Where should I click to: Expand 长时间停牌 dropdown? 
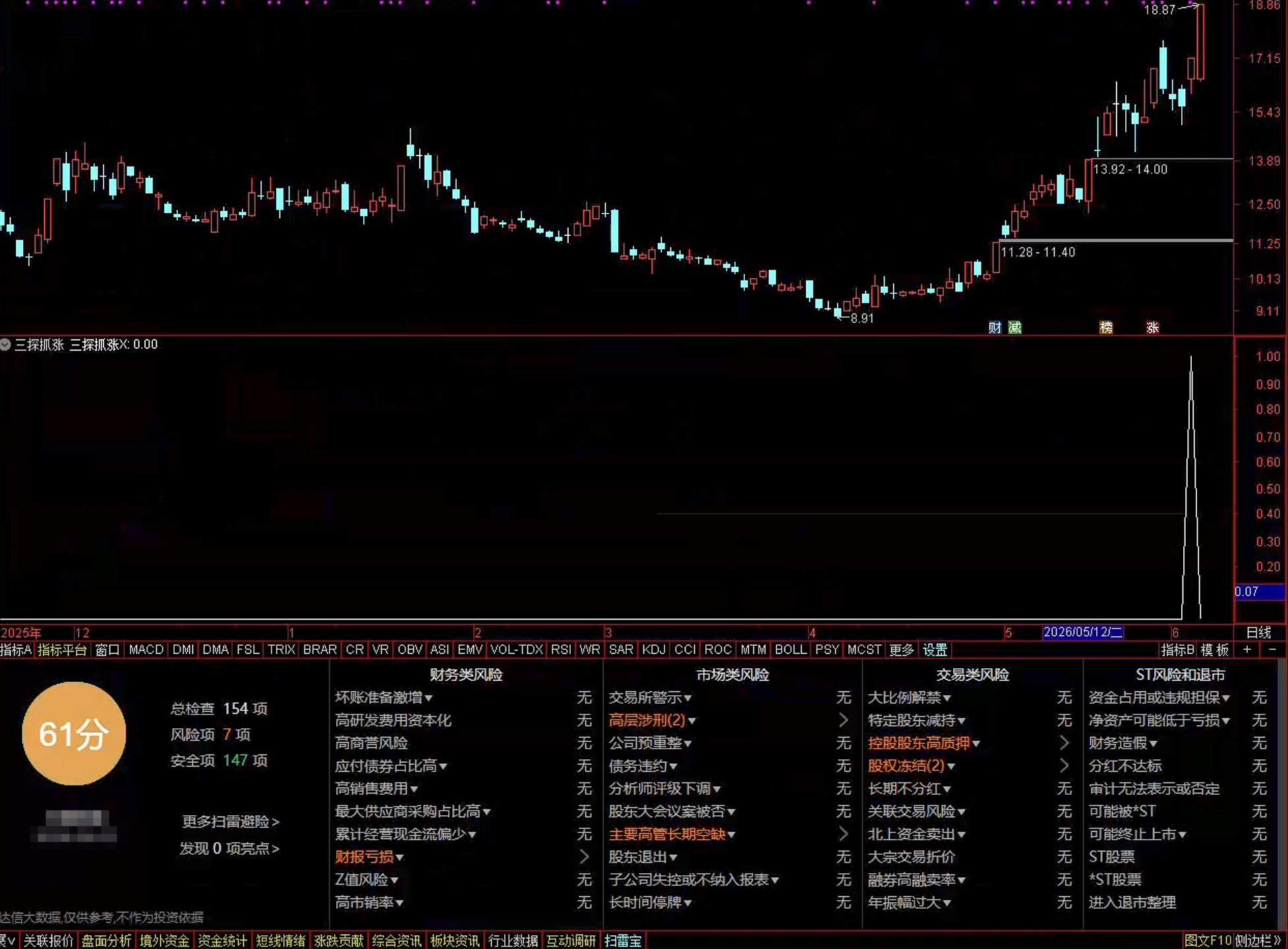pos(688,903)
